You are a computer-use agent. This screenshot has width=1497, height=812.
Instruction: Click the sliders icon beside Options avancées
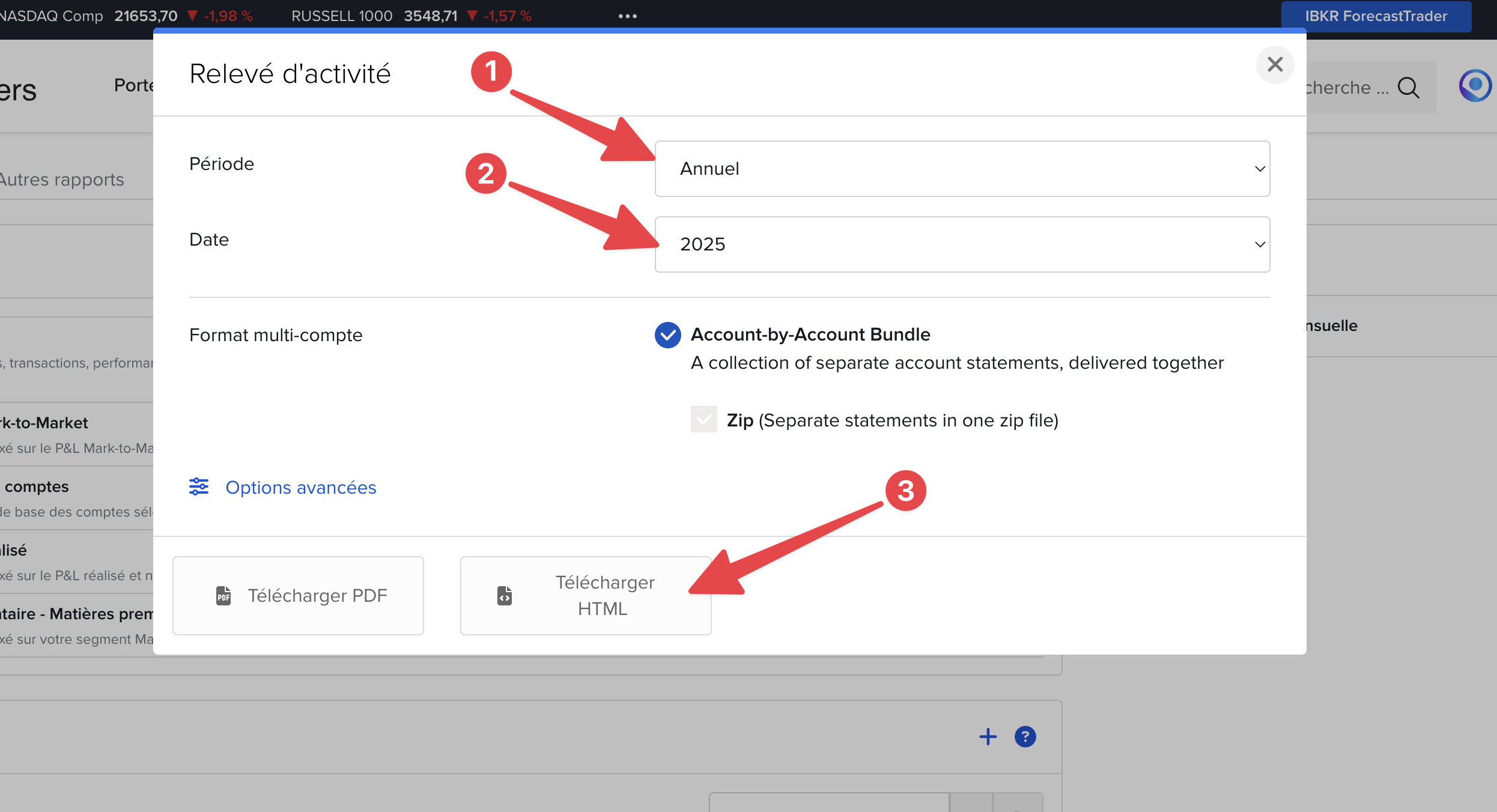(x=199, y=486)
